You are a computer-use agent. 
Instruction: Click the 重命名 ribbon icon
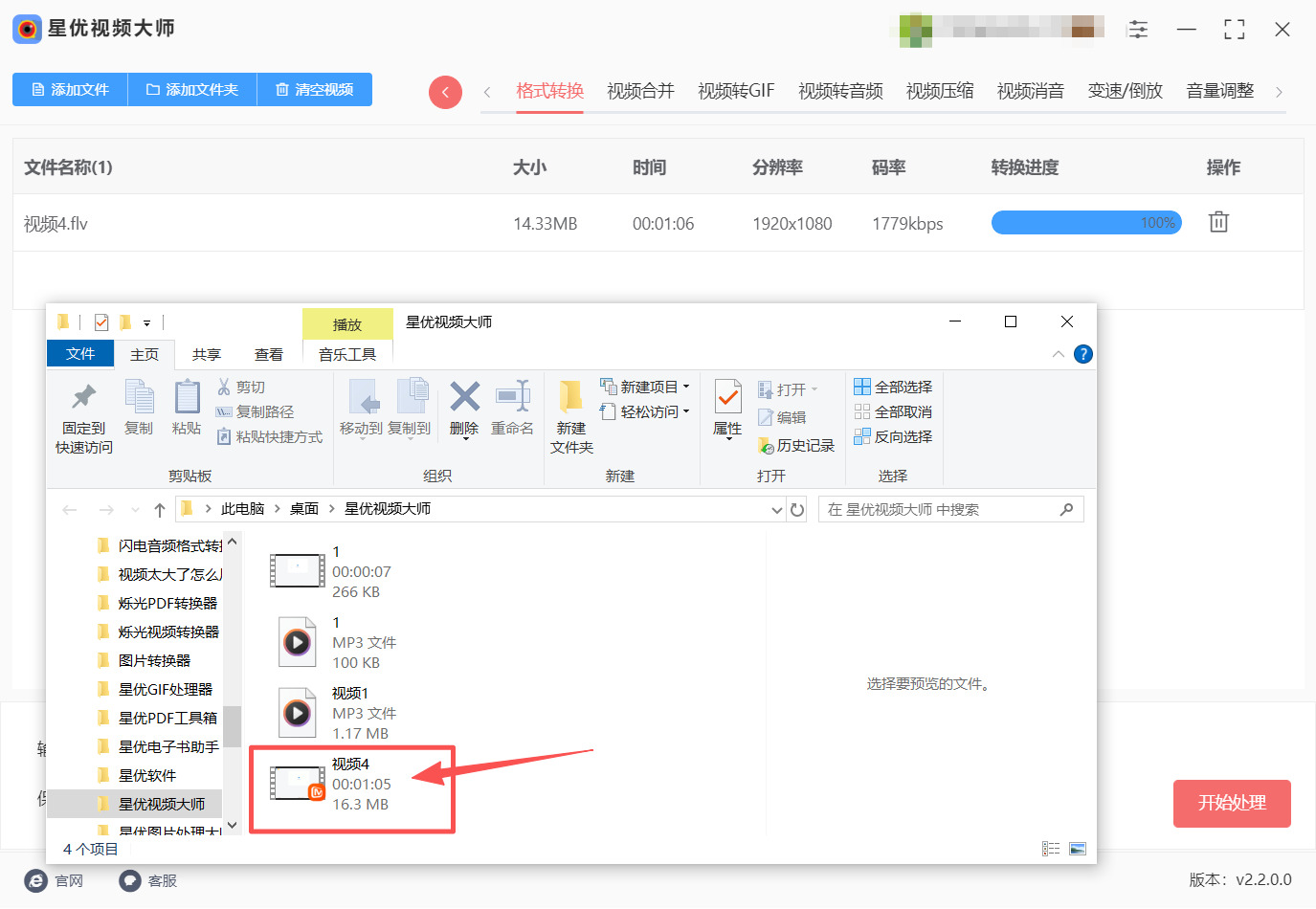coord(513,396)
